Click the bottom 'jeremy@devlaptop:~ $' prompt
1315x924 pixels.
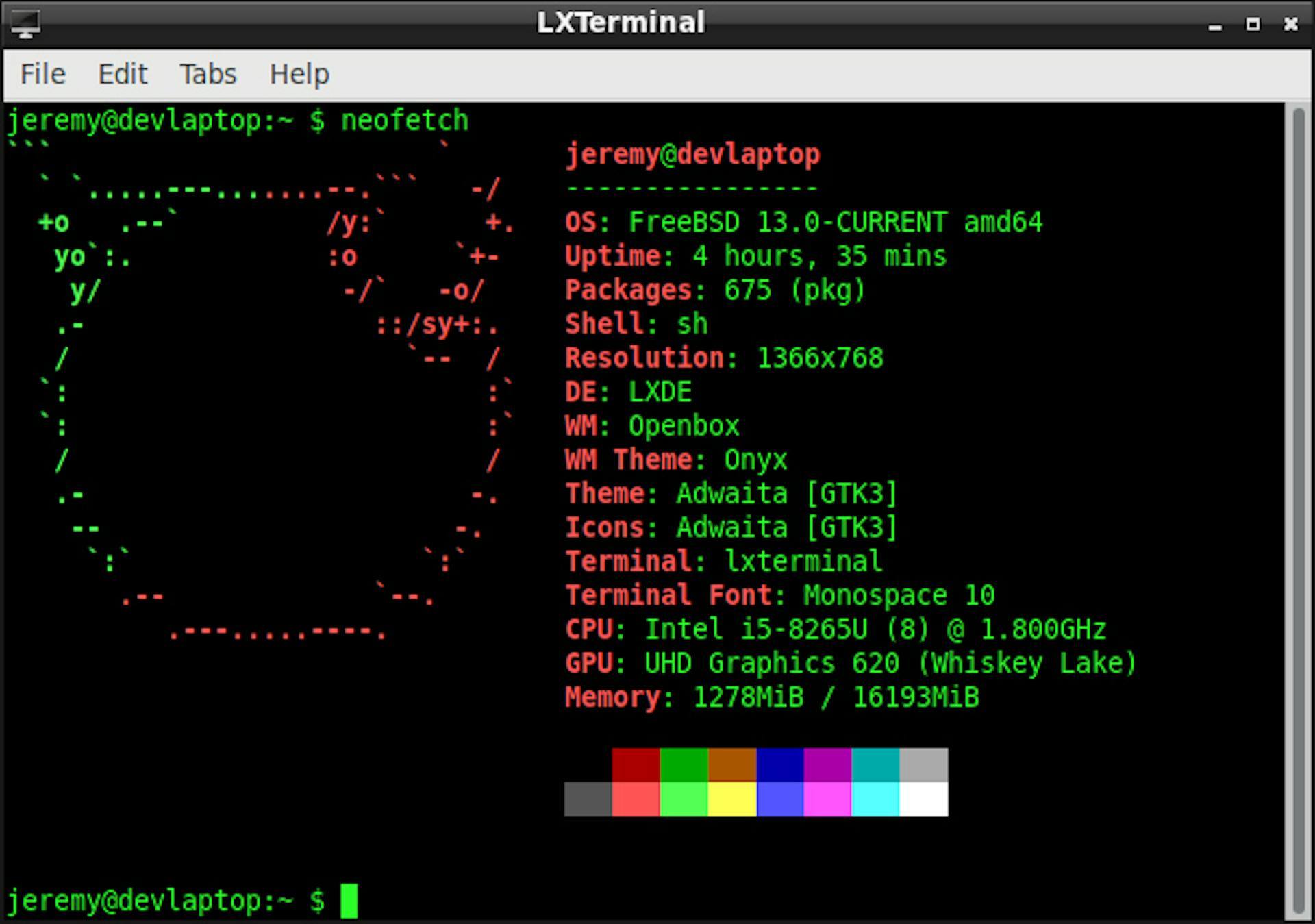pyautogui.click(x=166, y=901)
